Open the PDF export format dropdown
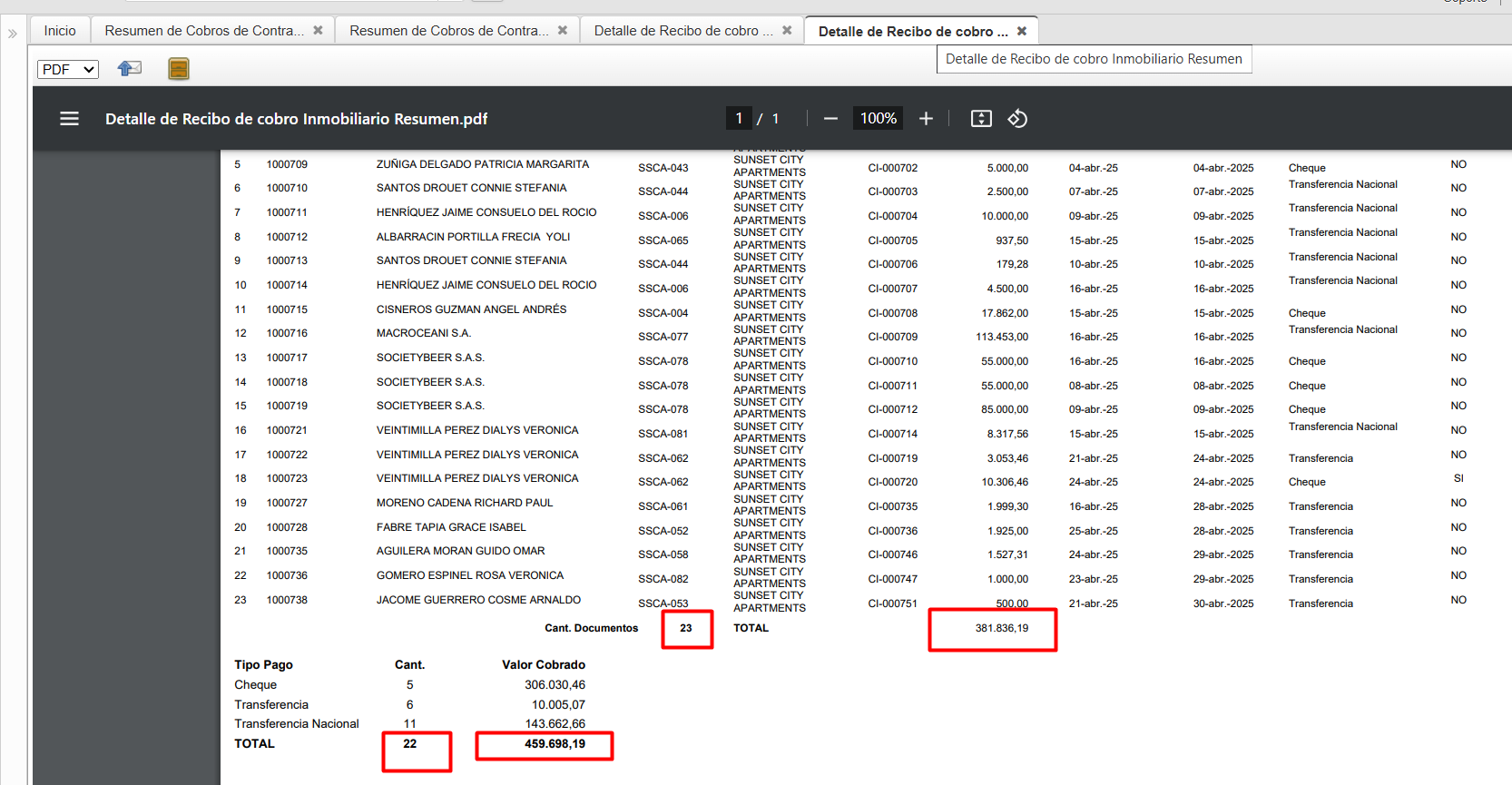1512x785 pixels. pos(68,69)
